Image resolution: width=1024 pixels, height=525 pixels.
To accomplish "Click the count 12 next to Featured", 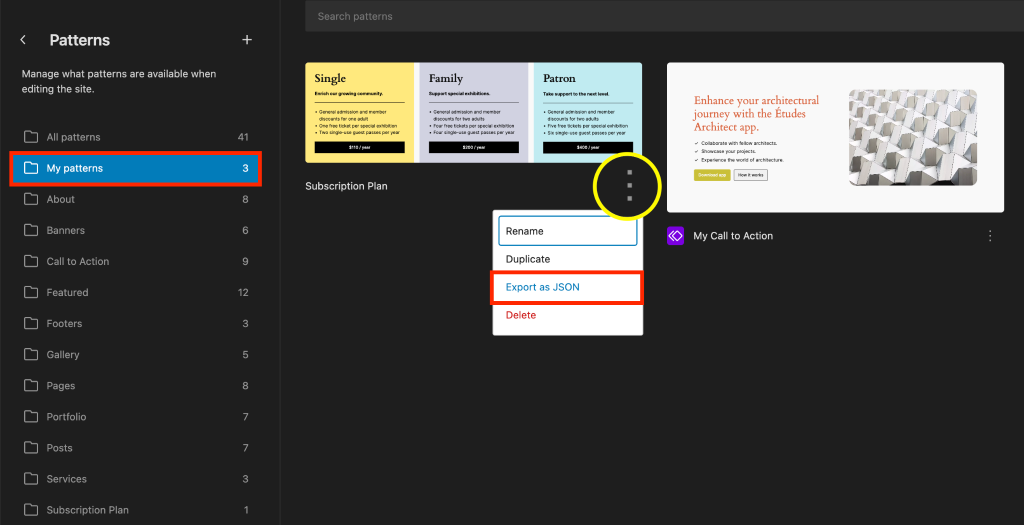I will [x=243, y=293].
